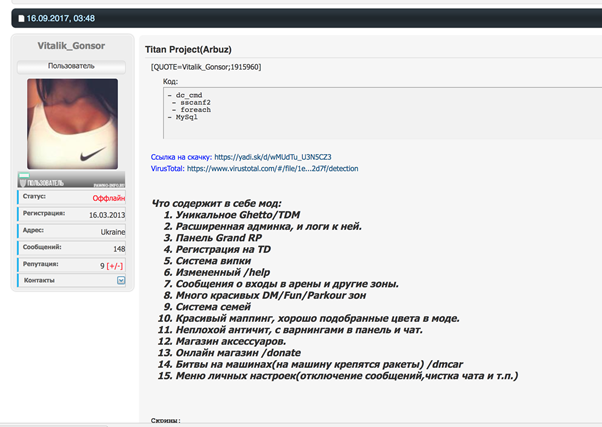The height and width of the screenshot is (427, 602).
Task: Click the registration date 16.03.2013
Action: (x=107, y=215)
